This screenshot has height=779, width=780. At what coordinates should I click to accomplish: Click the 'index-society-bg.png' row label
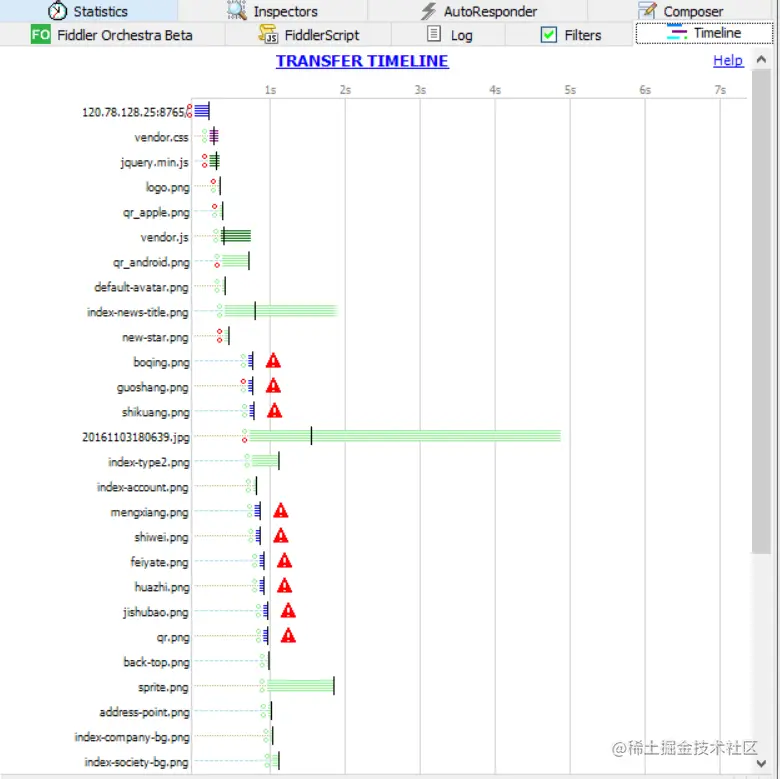(136, 762)
